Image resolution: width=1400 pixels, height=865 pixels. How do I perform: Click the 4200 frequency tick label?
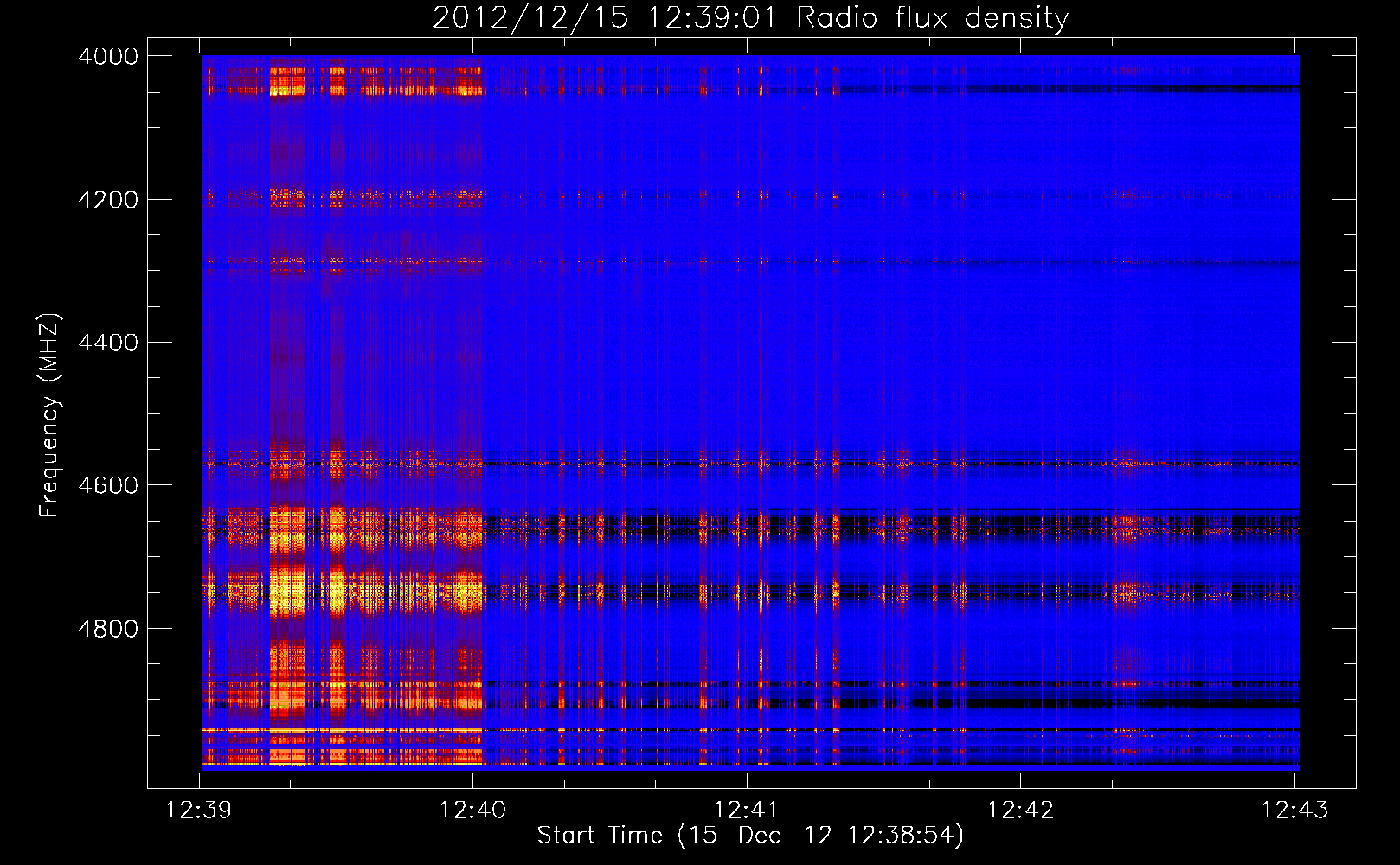click(108, 200)
